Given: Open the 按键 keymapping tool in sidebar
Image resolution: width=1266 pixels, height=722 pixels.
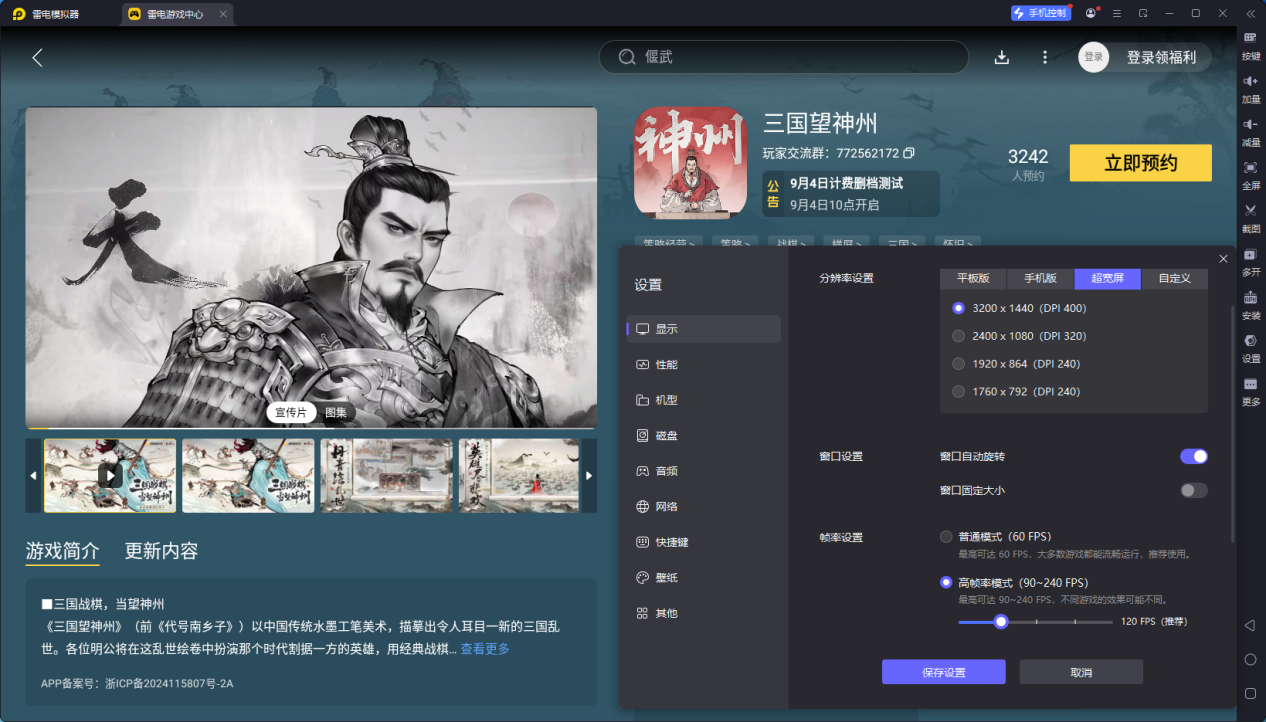Looking at the screenshot, I should (1250, 44).
